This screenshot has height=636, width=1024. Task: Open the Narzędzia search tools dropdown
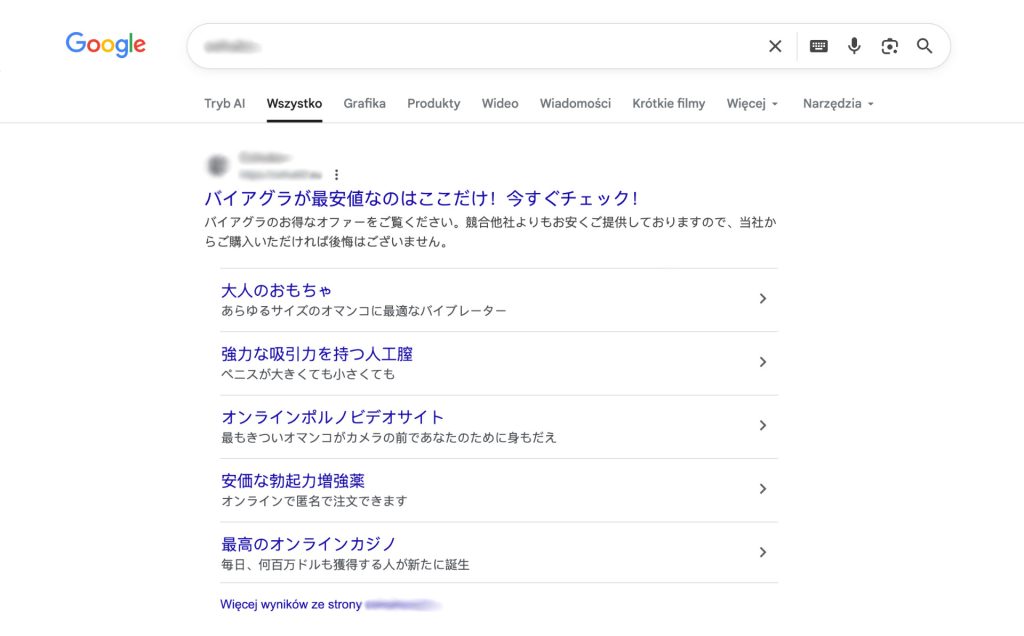pyautogui.click(x=838, y=103)
